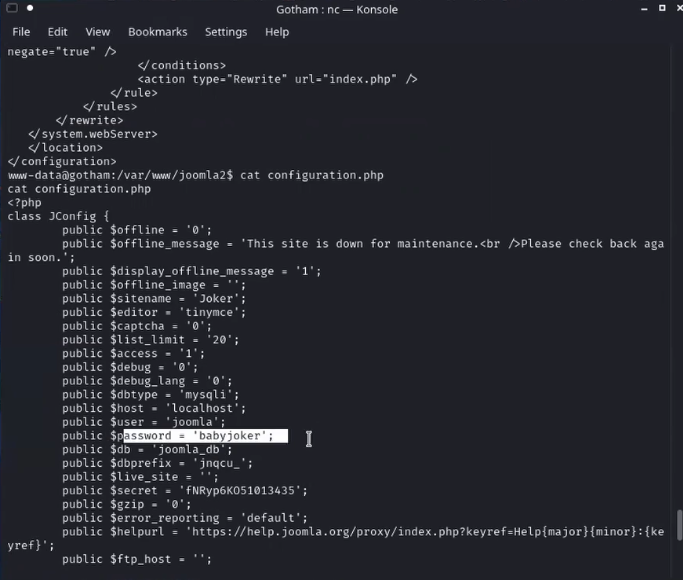Click the terminal scrollbar handle
This screenshot has width=683, height=580.
(x=679, y=525)
